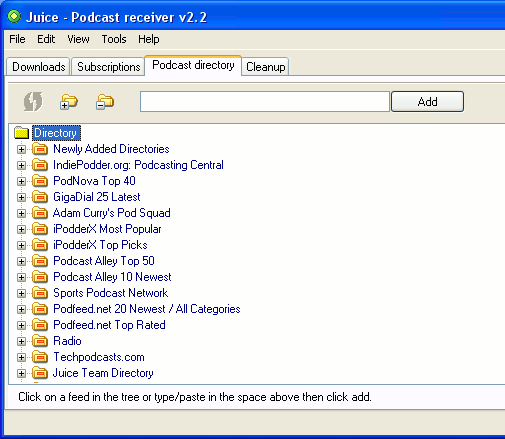Screen dimensions: 505x439
Task: Select the Directory root label
Action: click(x=56, y=133)
